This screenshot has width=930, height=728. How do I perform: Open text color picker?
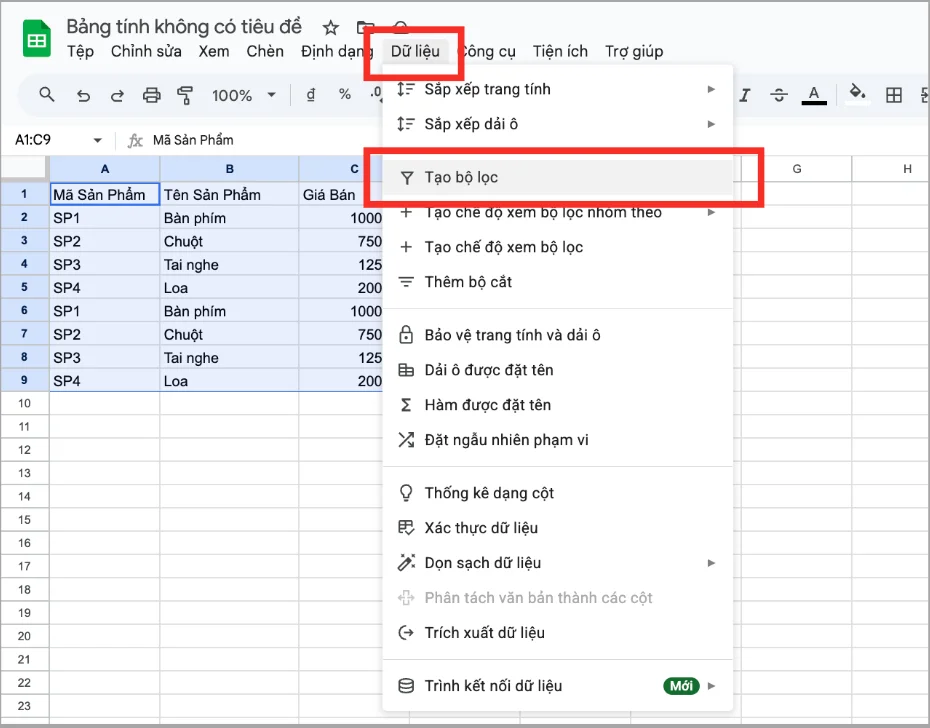[814, 95]
